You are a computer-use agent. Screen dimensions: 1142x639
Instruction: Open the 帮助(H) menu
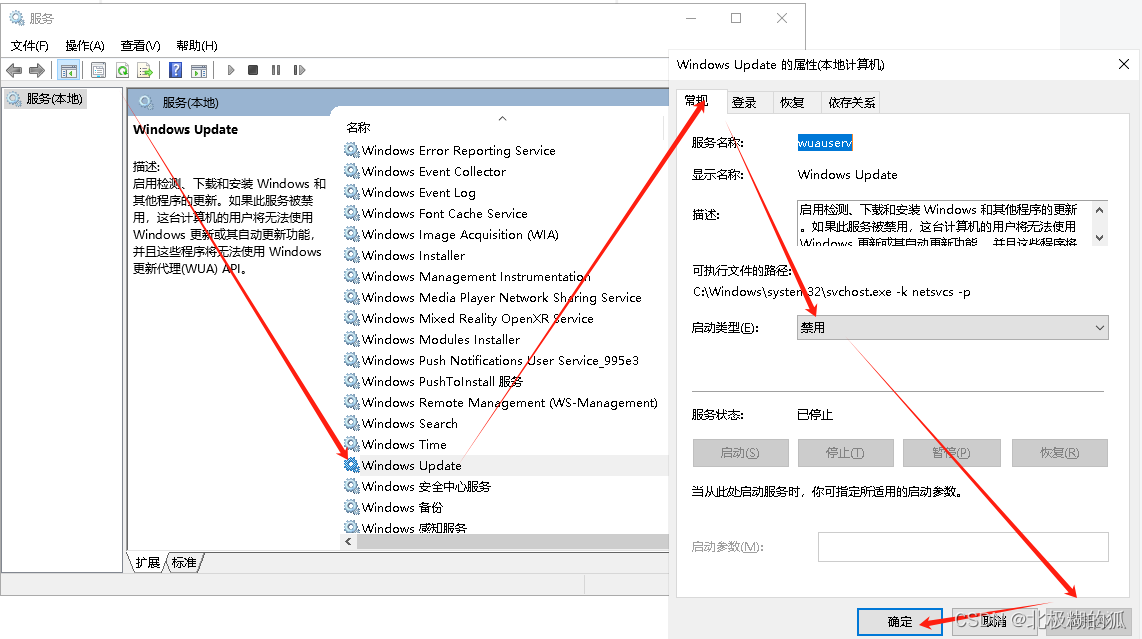197,46
